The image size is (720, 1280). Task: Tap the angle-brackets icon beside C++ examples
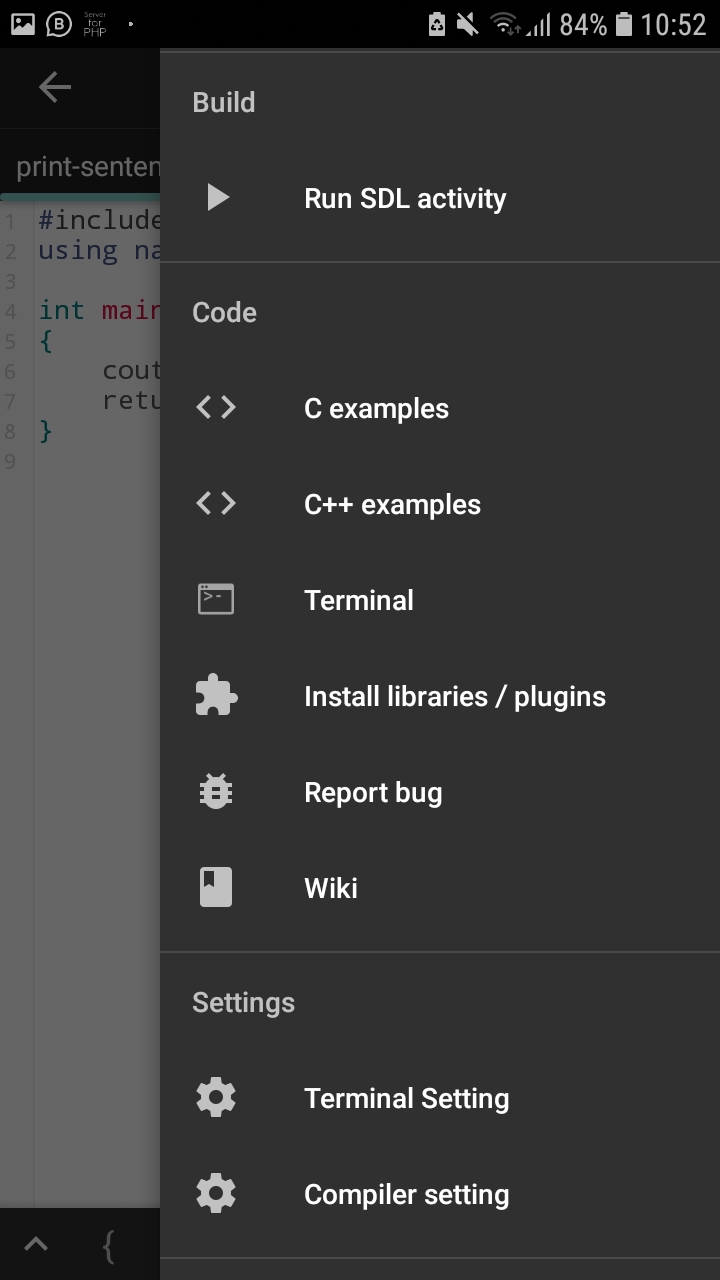(x=215, y=503)
